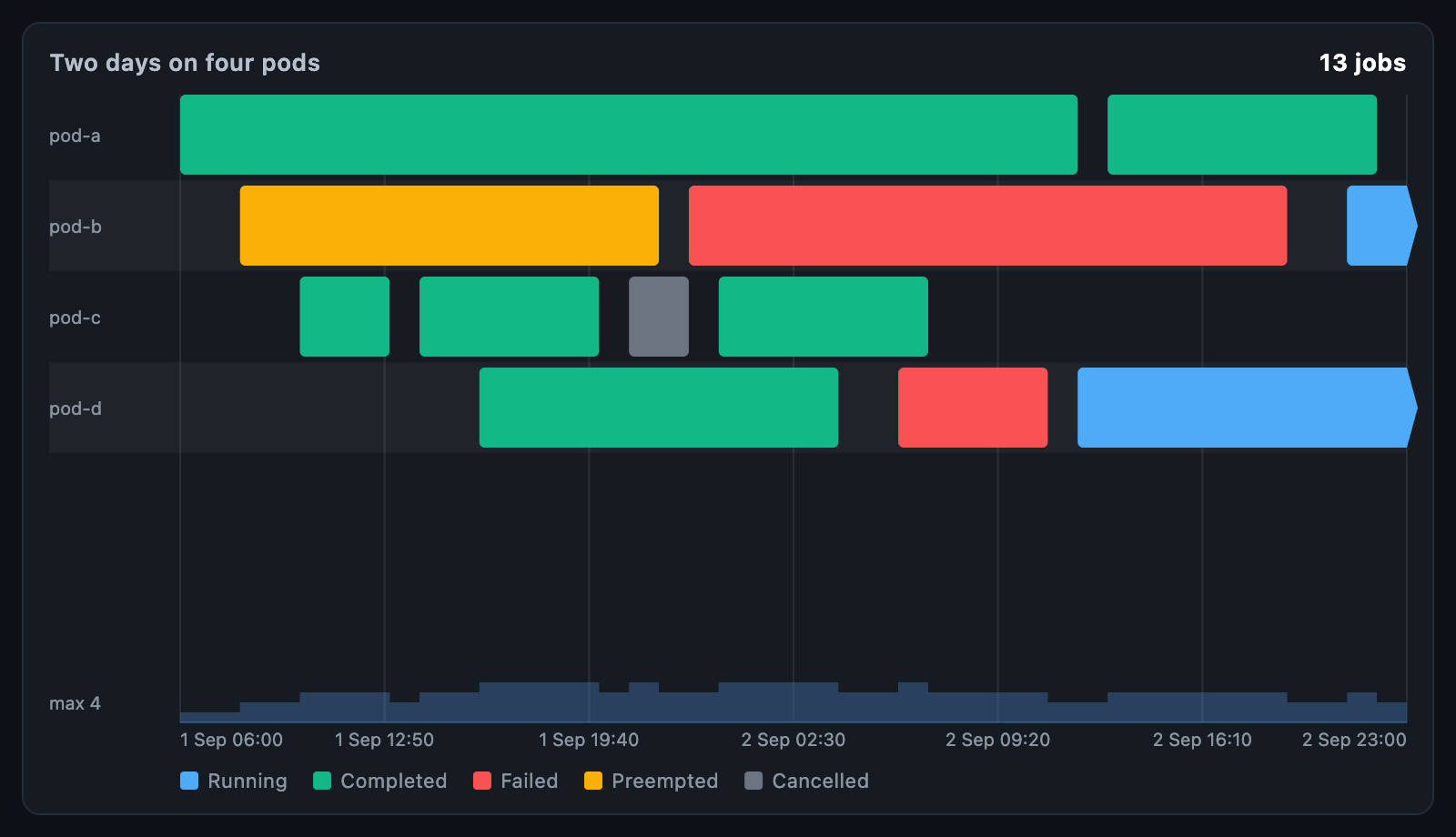
Task: Click the first small green job on pod-c
Action: pyautogui.click(x=345, y=317)
